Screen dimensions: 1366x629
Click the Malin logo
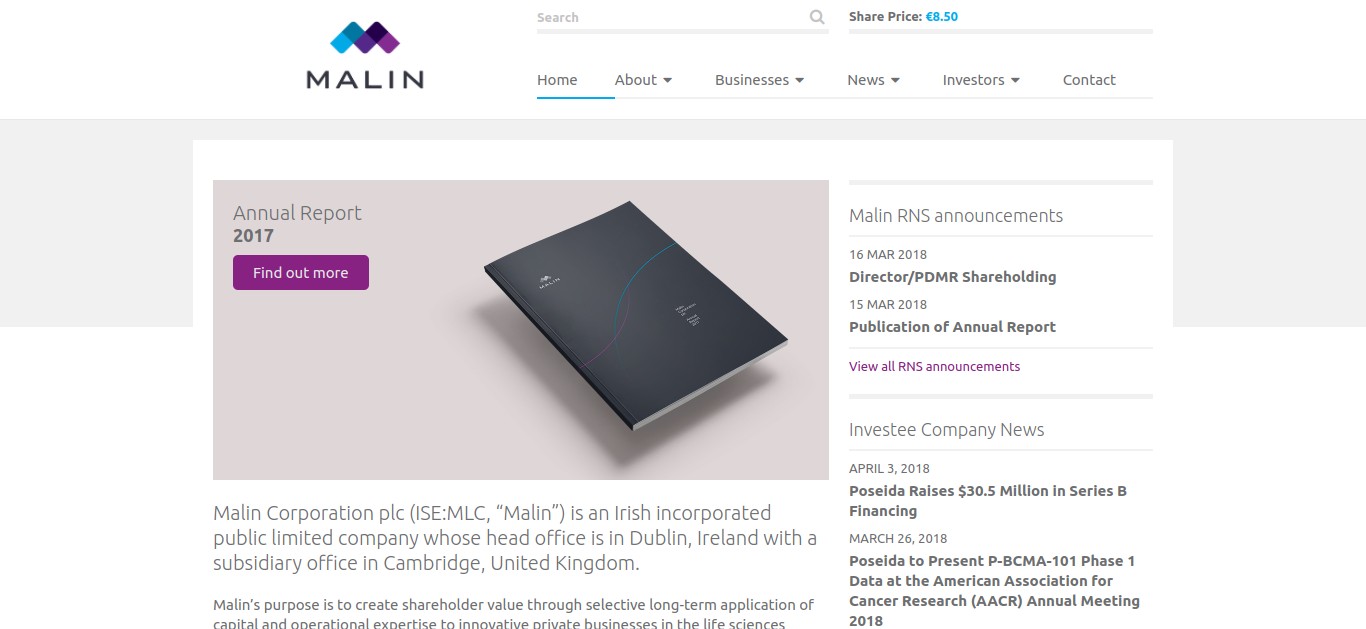click(365, 55)
